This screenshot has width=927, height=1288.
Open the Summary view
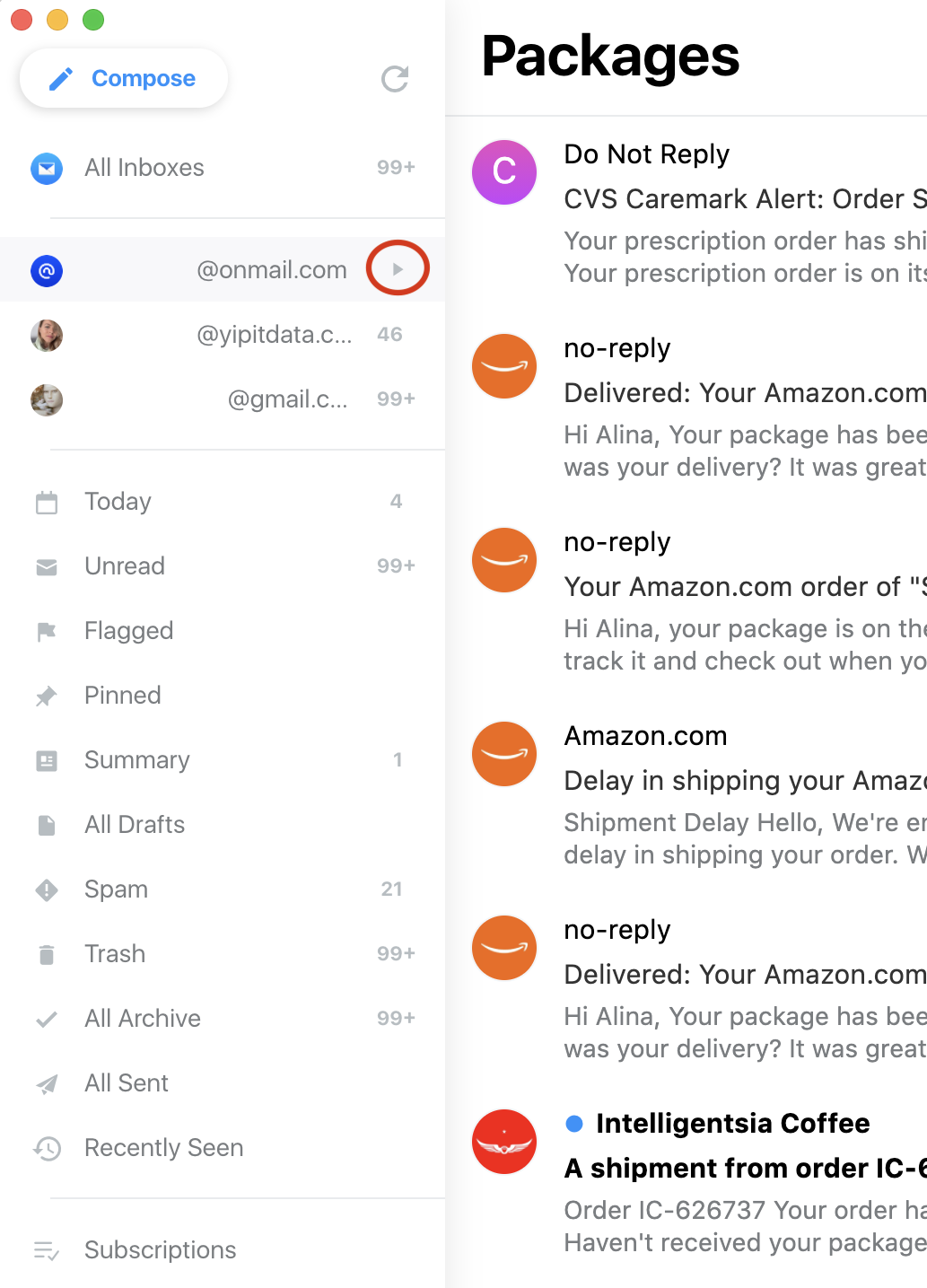(x=136, y=760)
